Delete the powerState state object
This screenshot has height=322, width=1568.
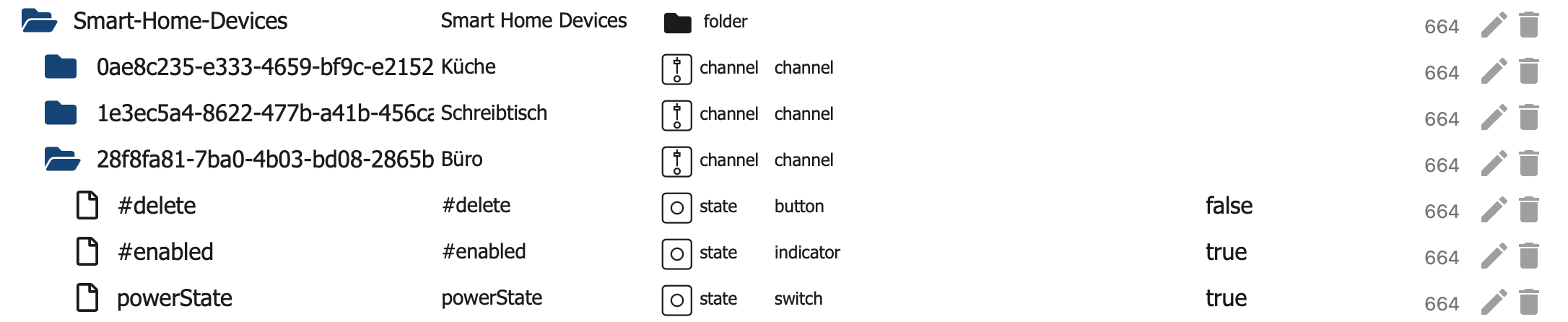tap(1528, 303)
